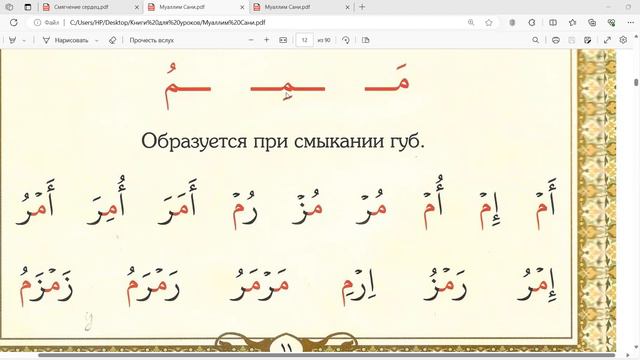Select the PDF highlight tool
This screenshot has width=640, height=360.
tap(13, 40)
